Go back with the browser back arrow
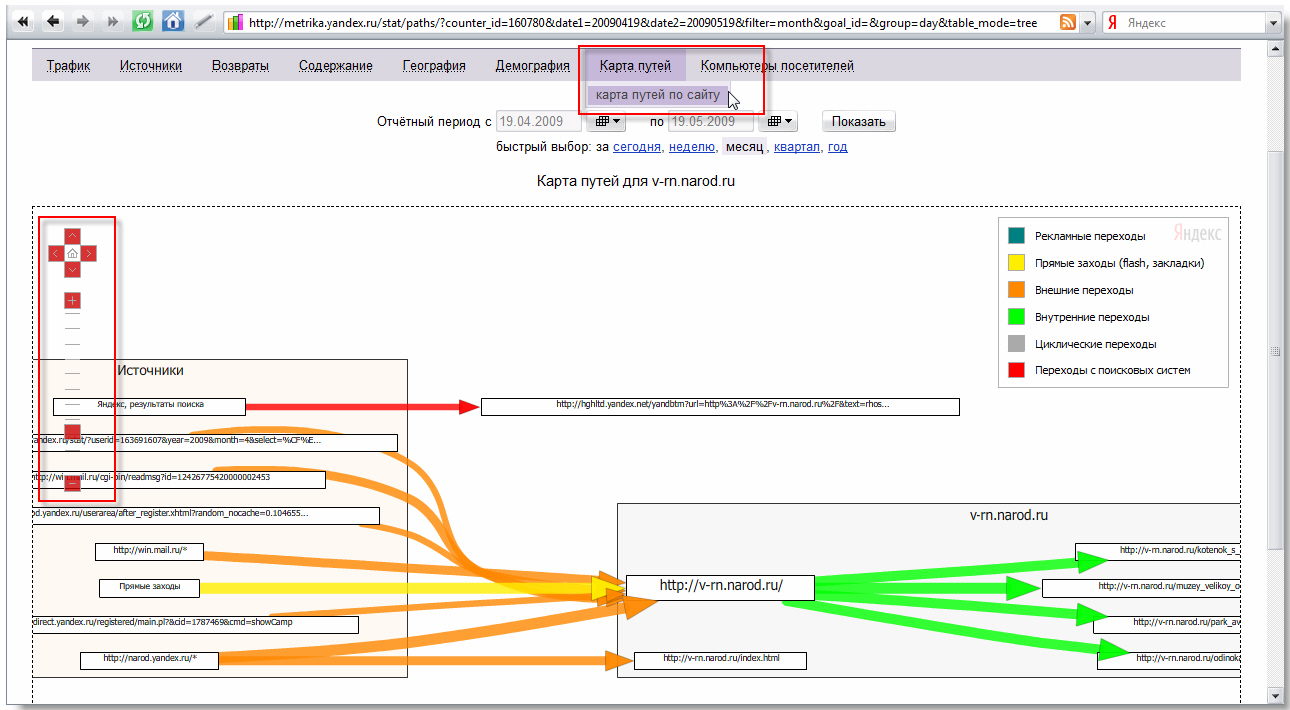The image size is (1290, 710). click(x=54, y=21)
